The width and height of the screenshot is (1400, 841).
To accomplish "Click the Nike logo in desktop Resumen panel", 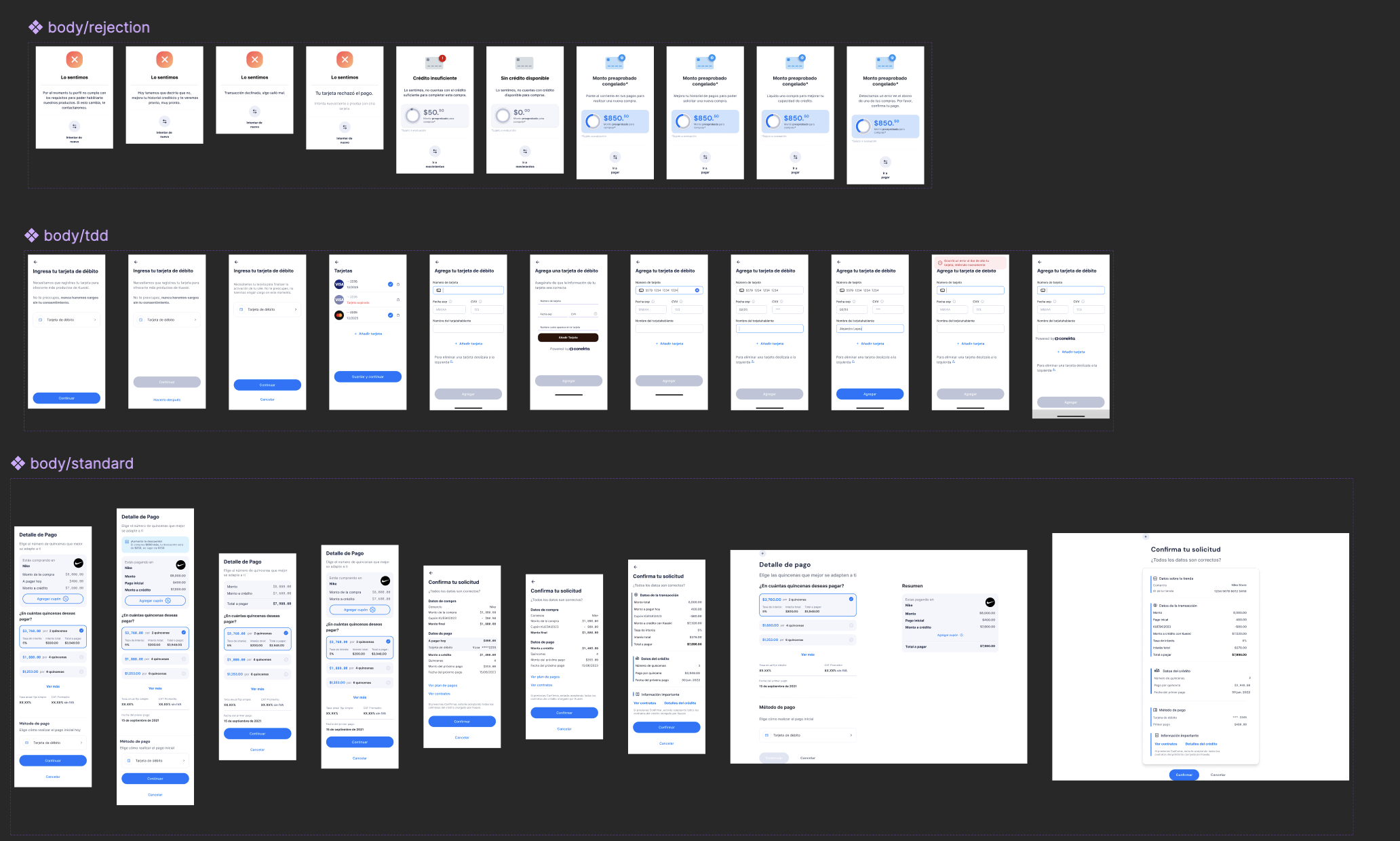I will 990,602.
